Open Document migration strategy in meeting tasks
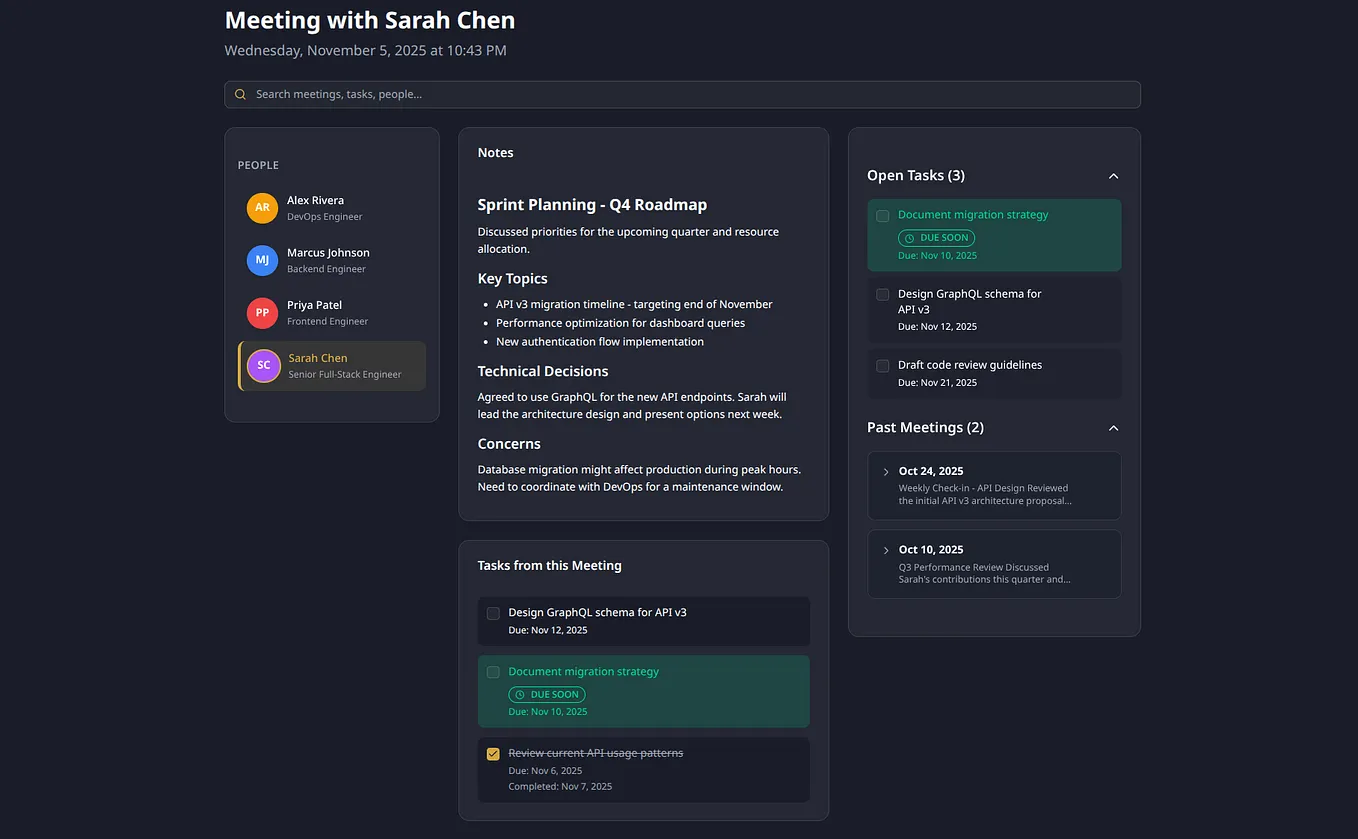This screenshot has height=839, width=1358. [x=584, y=672]
